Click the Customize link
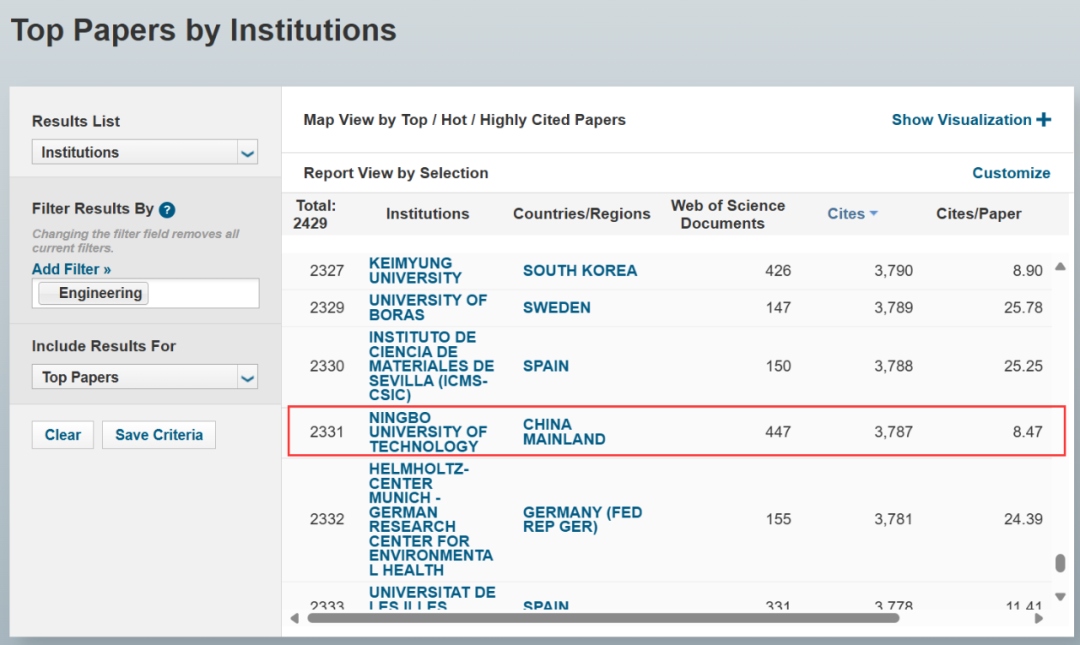The height and width of the screenshot is (645, 1080). [1011, 173]
